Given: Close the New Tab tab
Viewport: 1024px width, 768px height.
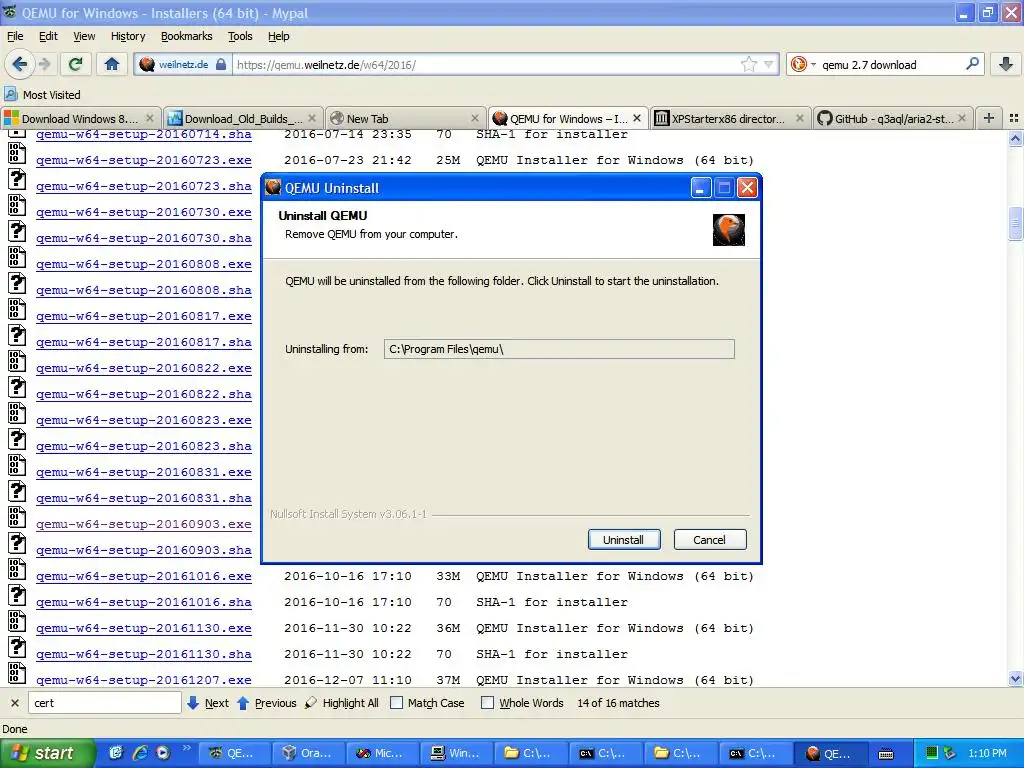Looking at the screenshot, I should pos(475,118).
